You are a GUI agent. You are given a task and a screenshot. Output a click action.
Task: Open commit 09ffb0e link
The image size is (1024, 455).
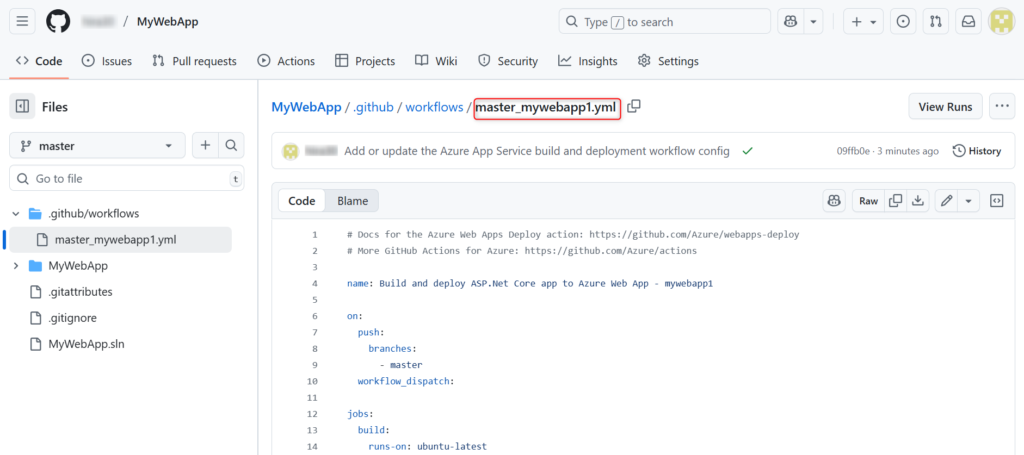click(x=853, y=151)
